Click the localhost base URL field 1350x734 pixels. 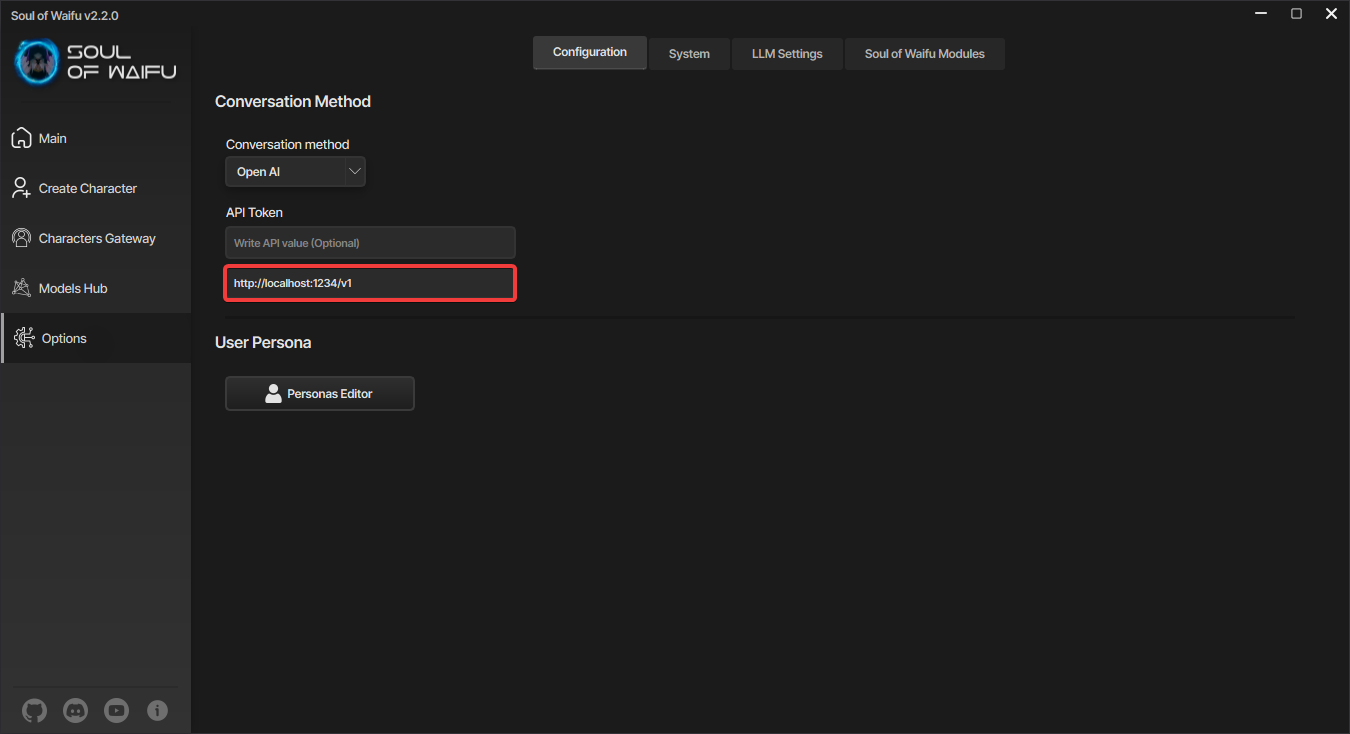[370, 283]
